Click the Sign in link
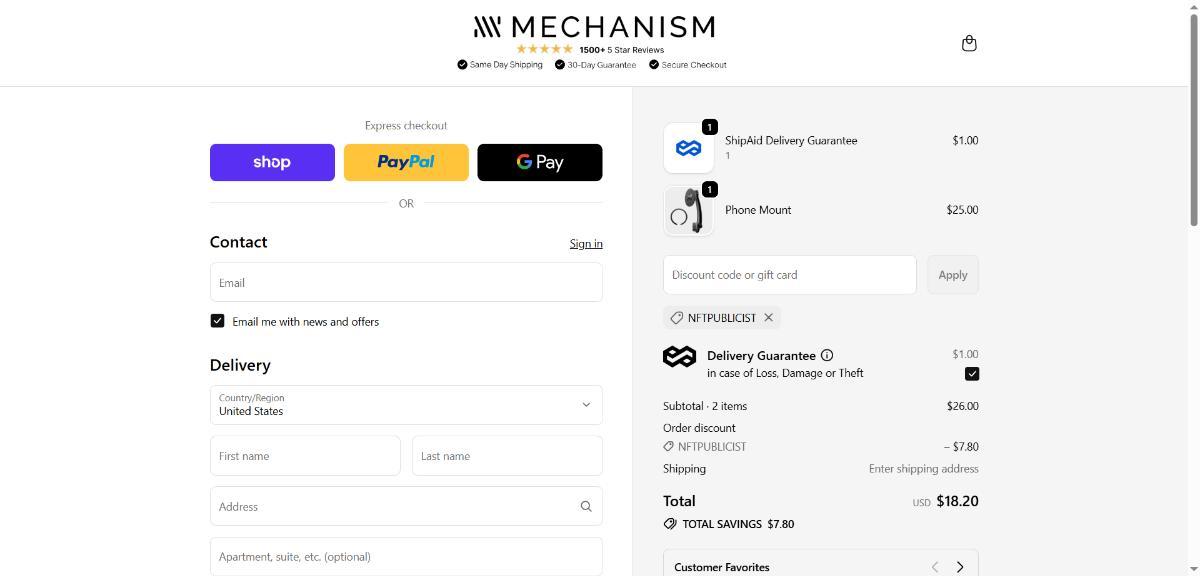 [586, 244]
